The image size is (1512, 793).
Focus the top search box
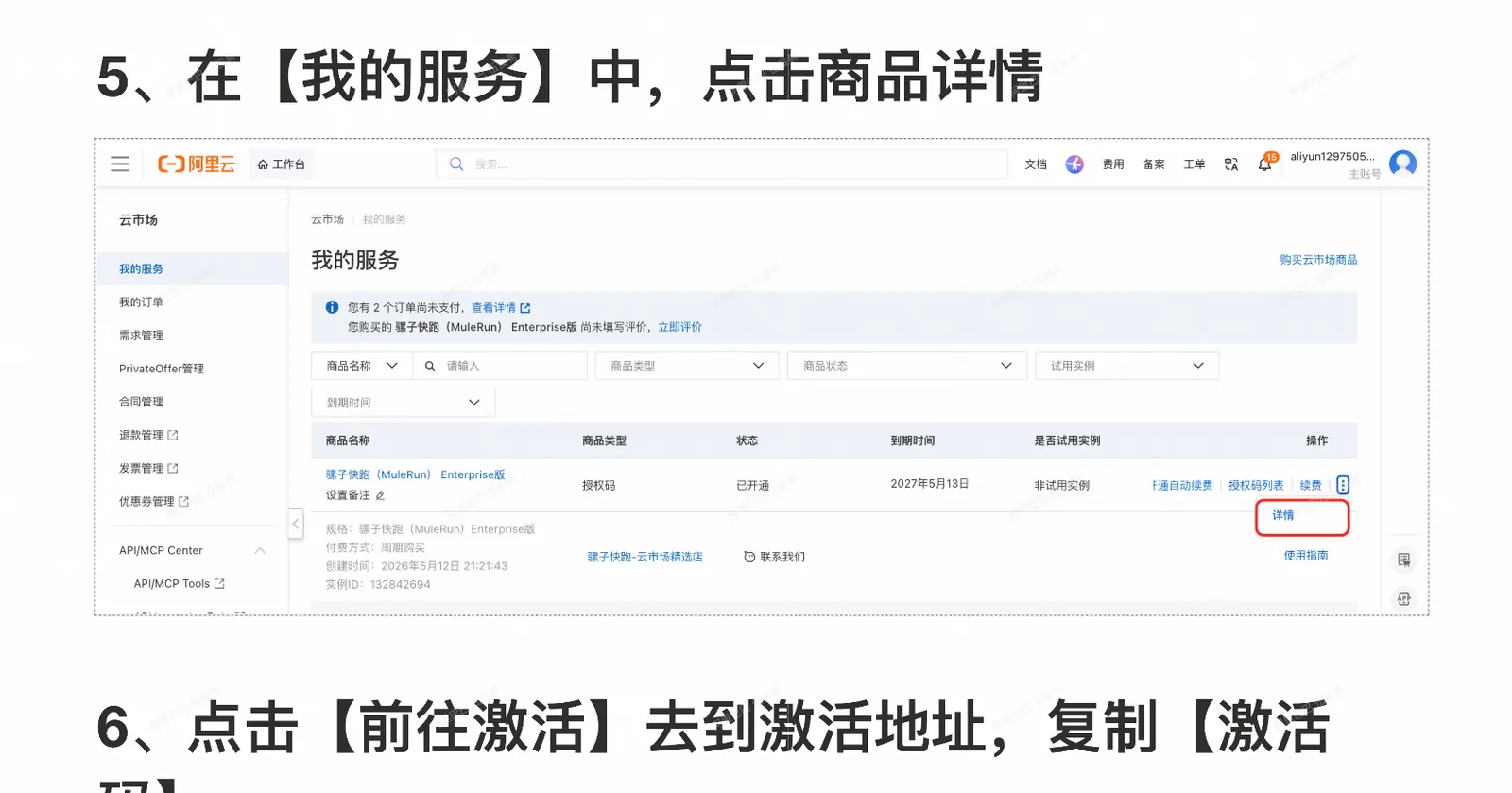point(722,164)
